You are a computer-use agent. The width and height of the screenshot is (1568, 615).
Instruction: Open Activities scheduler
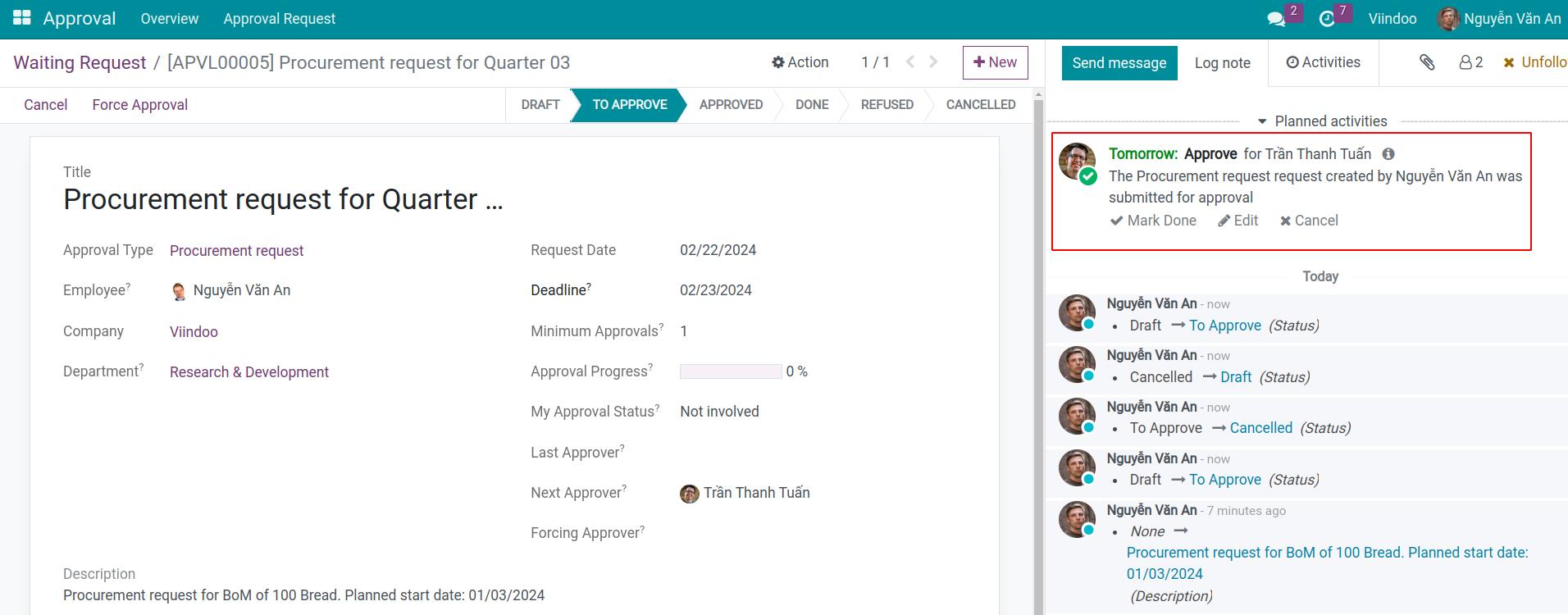point(1323,62)
